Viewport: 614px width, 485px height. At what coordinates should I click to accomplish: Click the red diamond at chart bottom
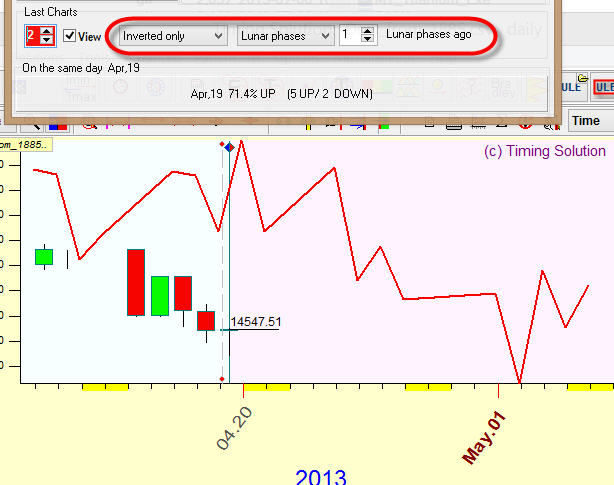(x=221, y=379)
